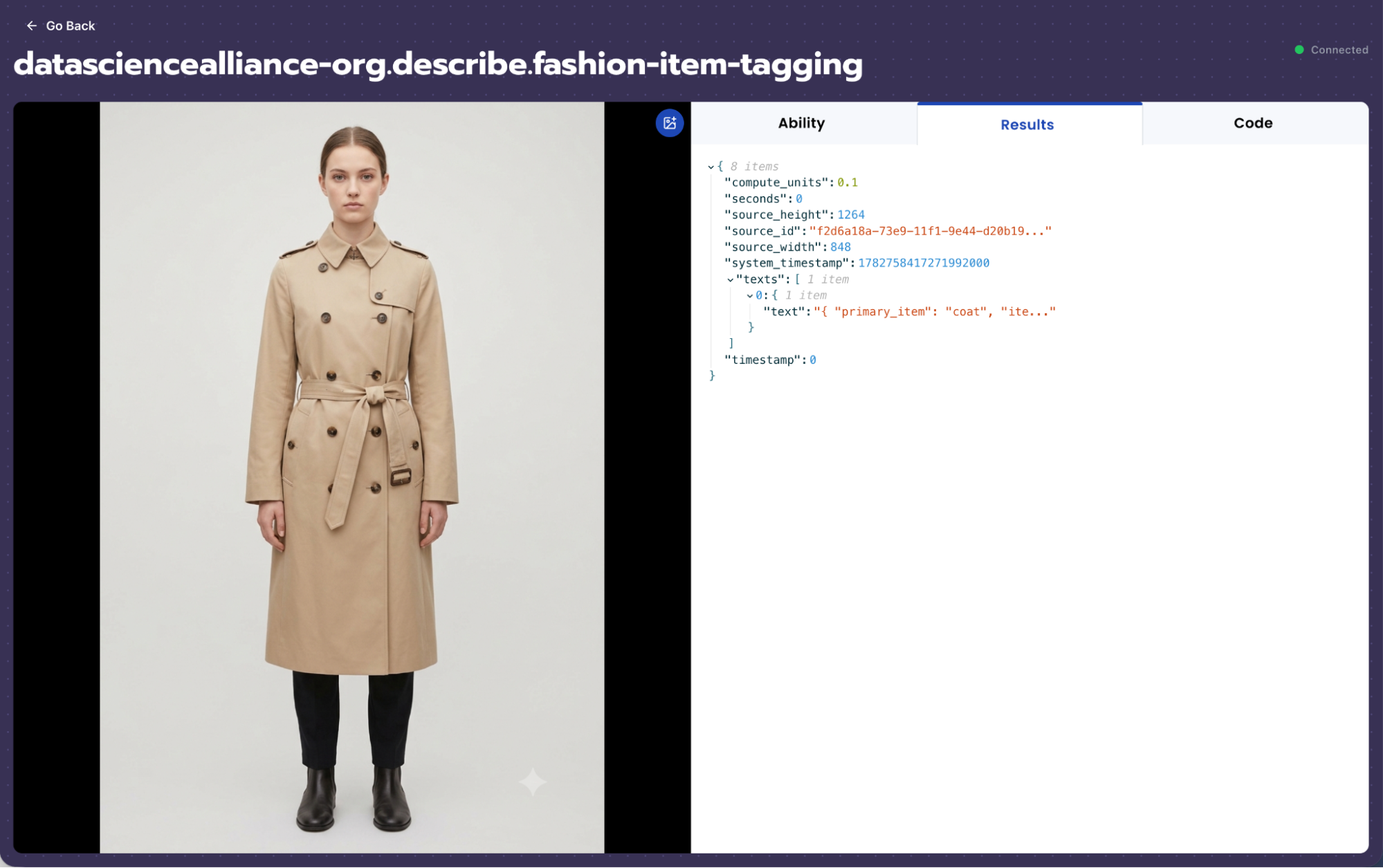The height and width of the screenshot is (868, 1383).
Task: Click the Go Back link
Action: point(60,26)
